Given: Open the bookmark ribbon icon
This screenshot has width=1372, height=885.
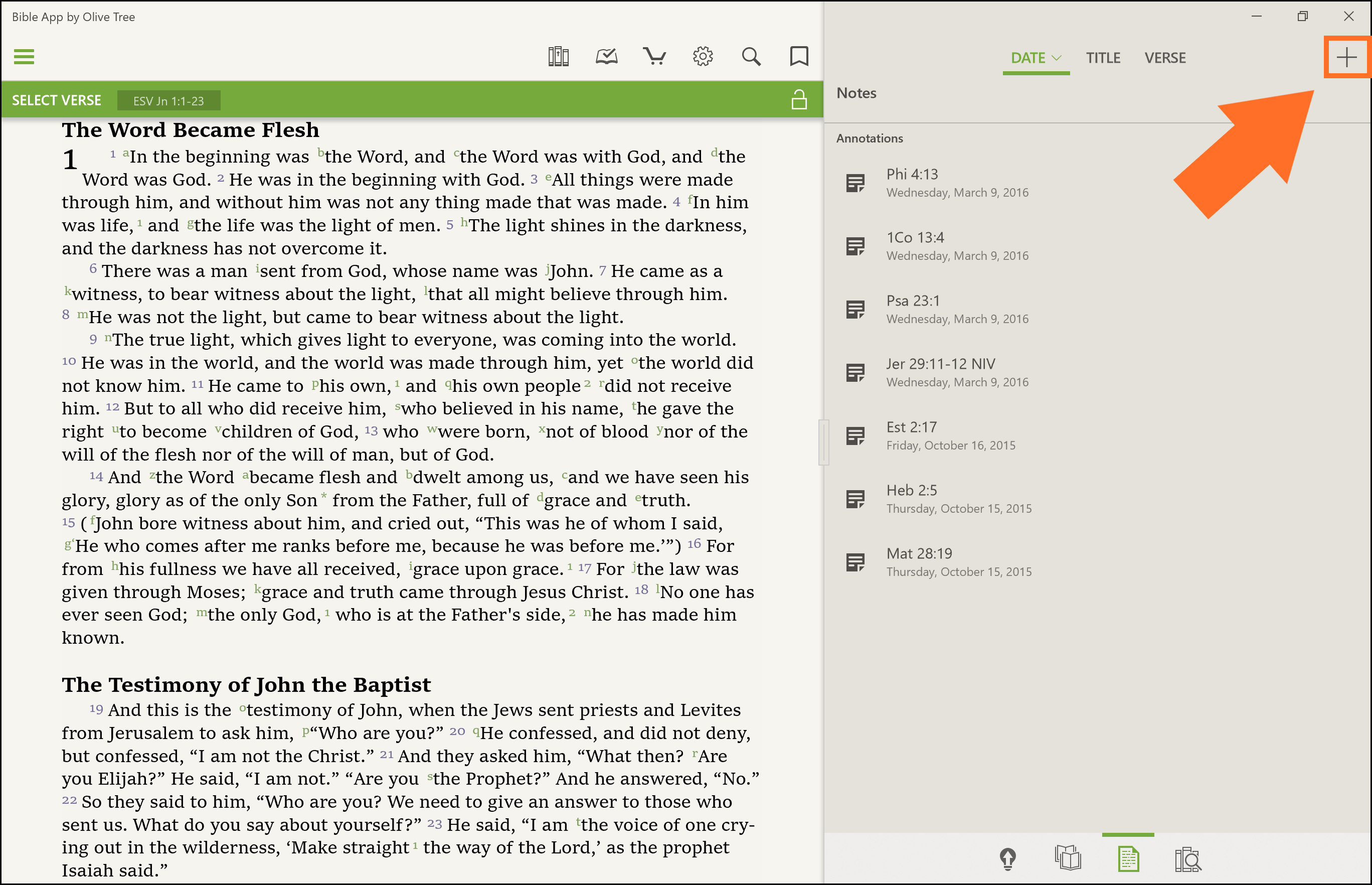Looking at the screenshot, I should (x=799, y=57).
